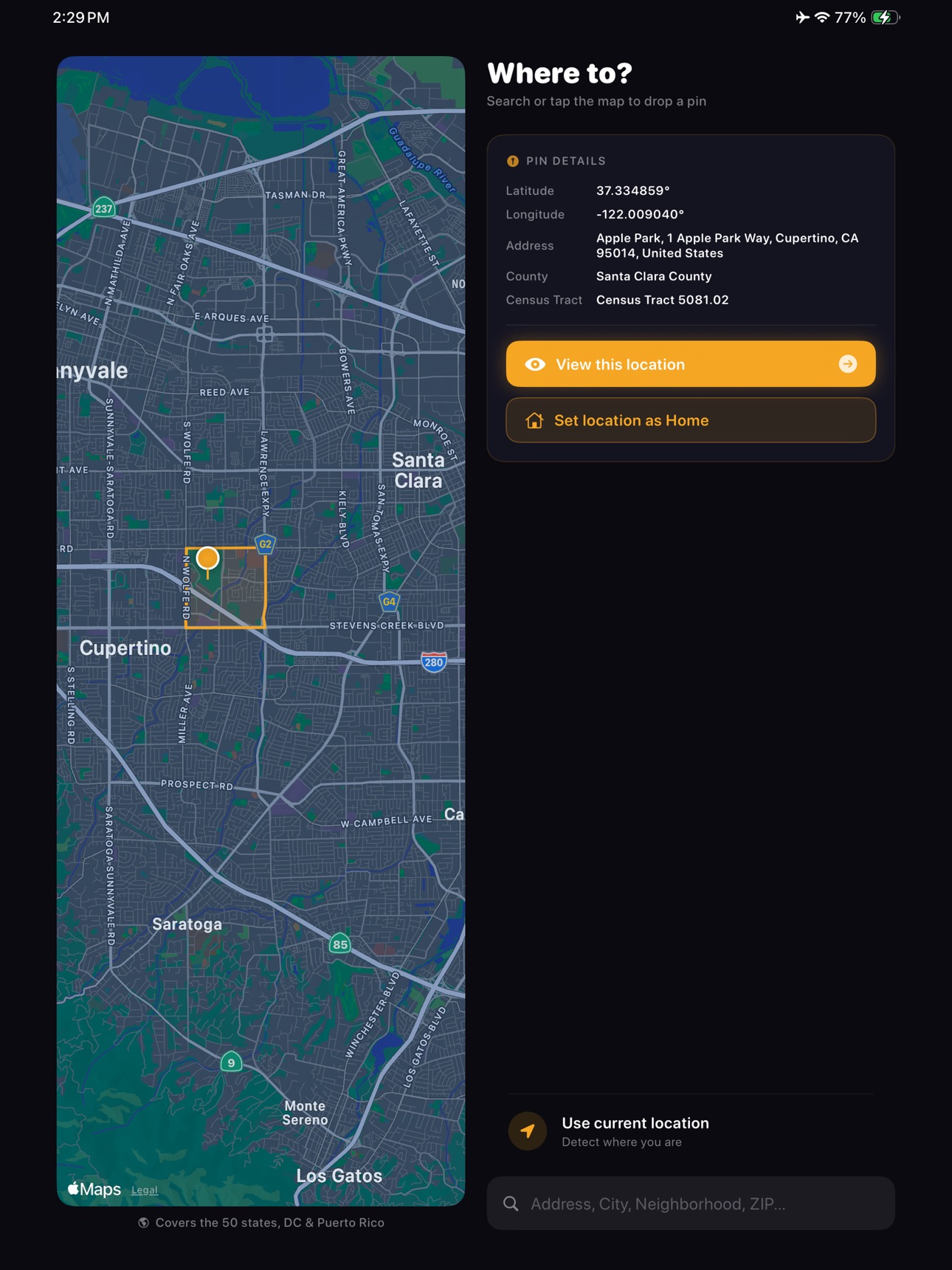Click the 2:29 PM clock in status bar
The image size is (952, 1270).
(x=81, y=17)
